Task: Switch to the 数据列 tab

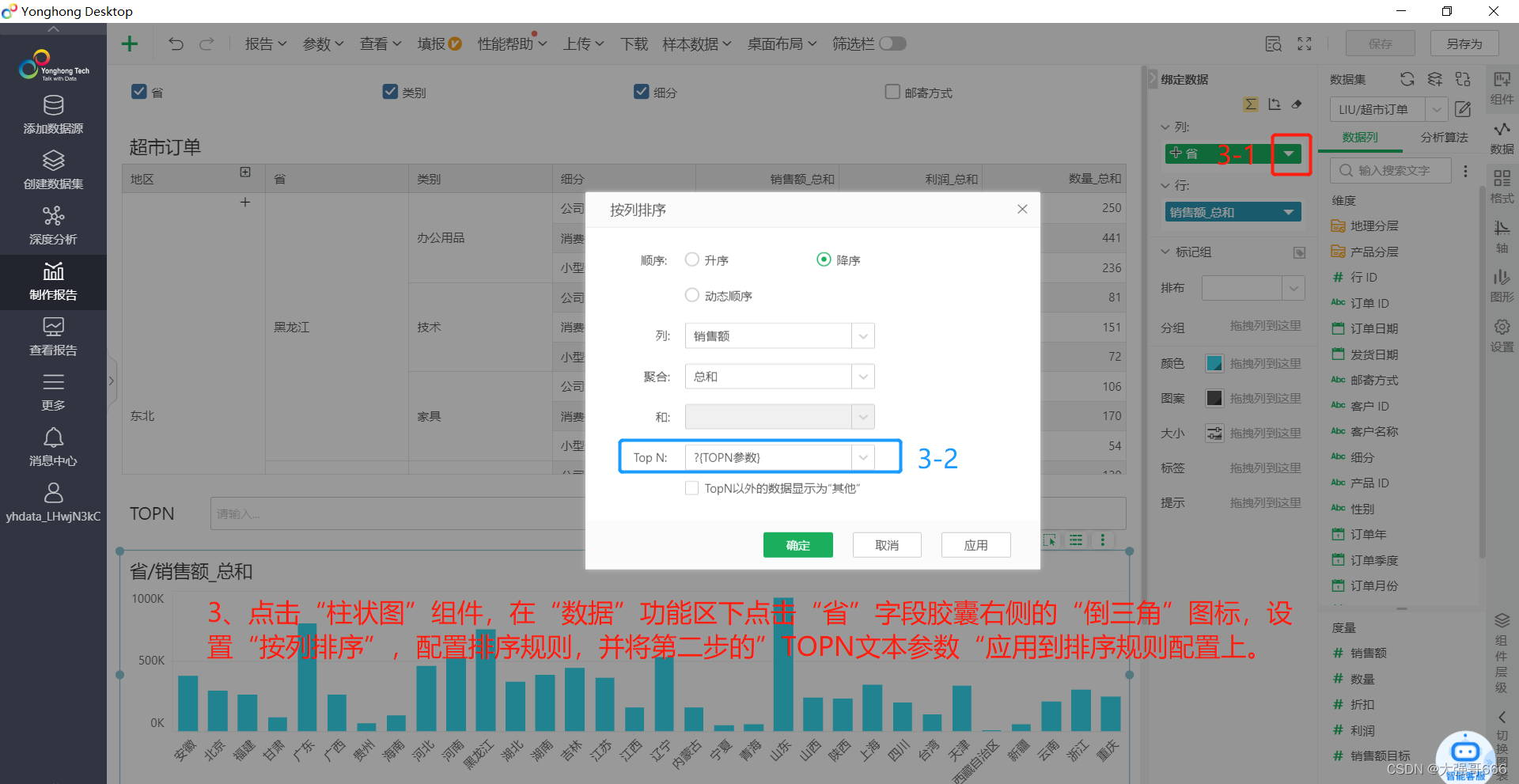Action: click(x=1360, y=138)
